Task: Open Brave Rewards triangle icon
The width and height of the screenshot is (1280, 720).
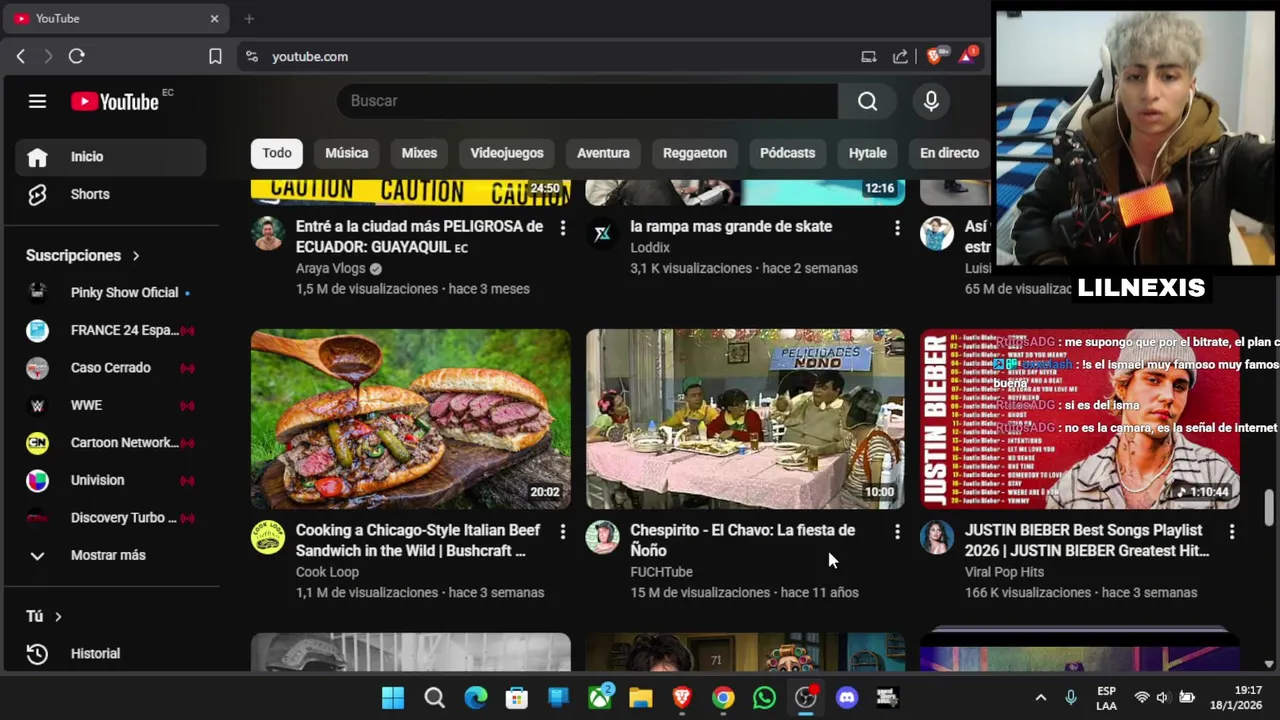Action: point(966,57)
